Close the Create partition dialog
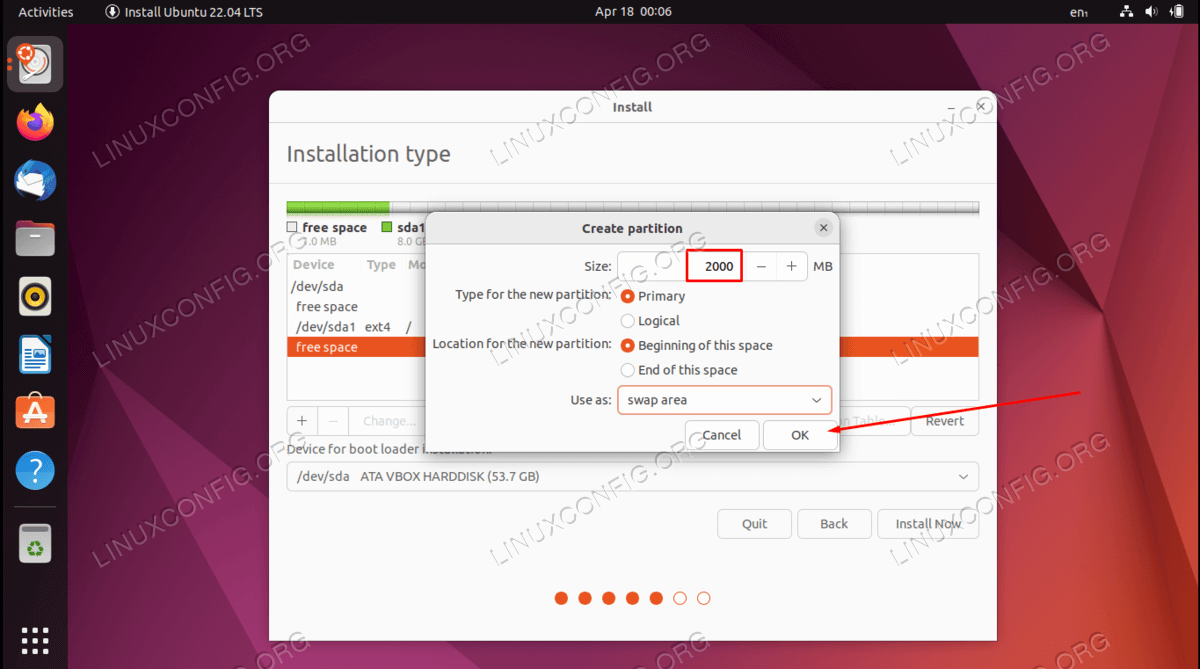Screen dimensions: 1200x669 pyautogui.click(x=824, y=228)
